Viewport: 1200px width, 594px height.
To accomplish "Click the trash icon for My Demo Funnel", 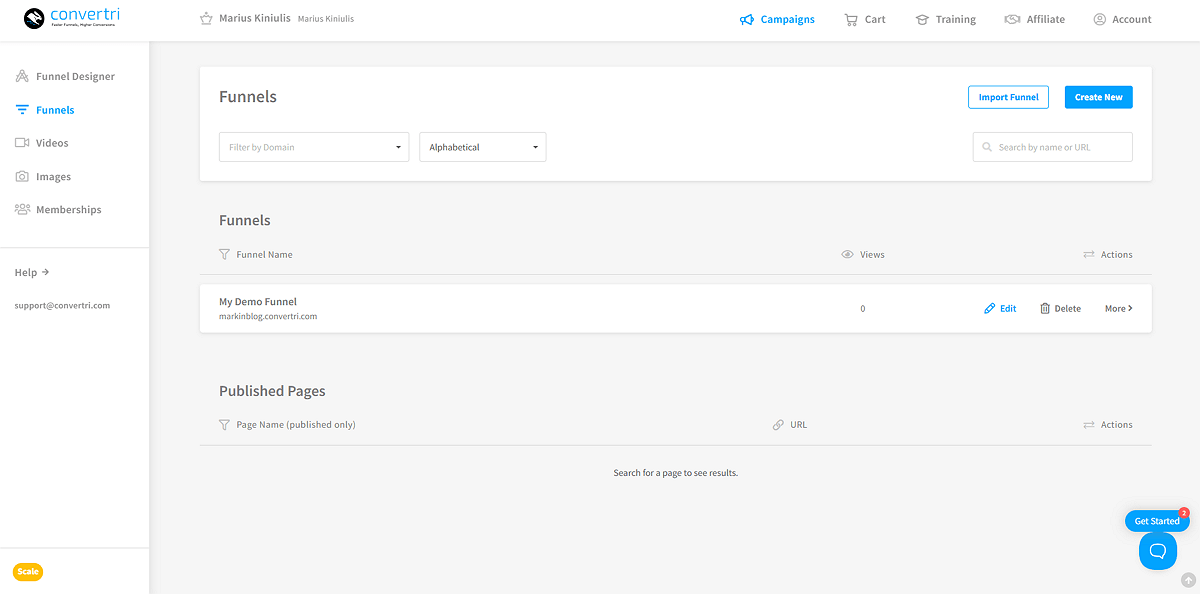I will [x=1045, y=308].
